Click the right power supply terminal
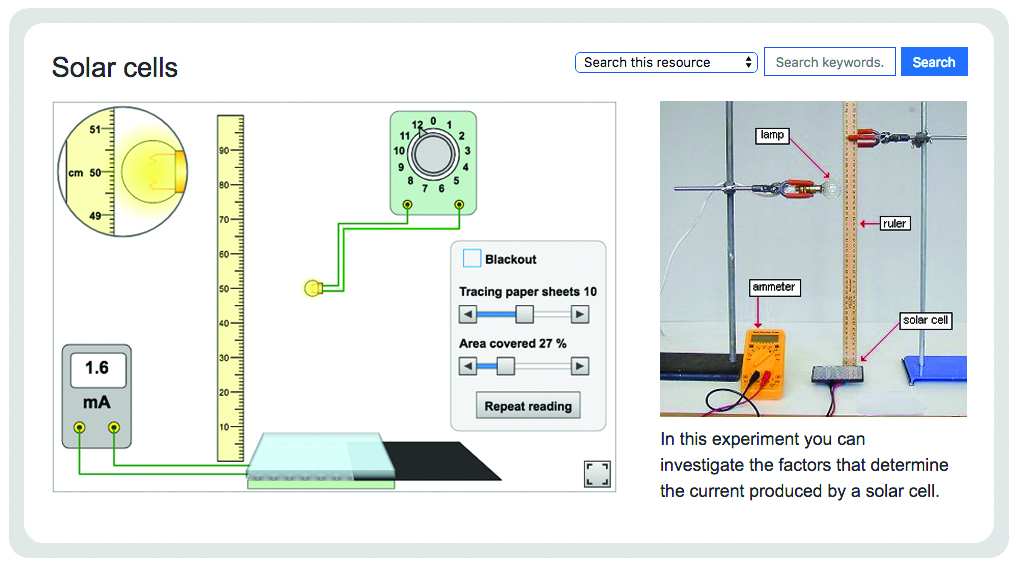 pos(459,205)
